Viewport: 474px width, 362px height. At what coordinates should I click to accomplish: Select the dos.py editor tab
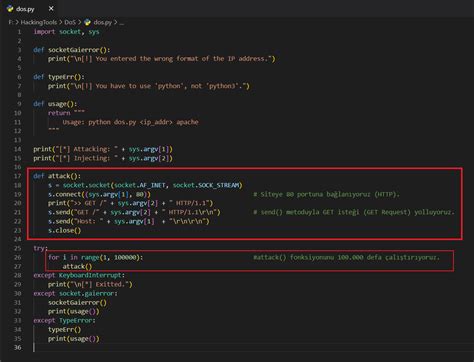(x=30, y=9)
